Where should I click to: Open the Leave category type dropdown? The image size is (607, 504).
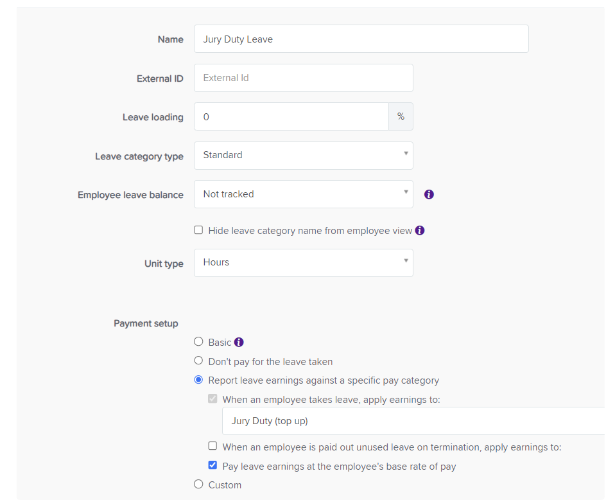[x=303, y=155]
